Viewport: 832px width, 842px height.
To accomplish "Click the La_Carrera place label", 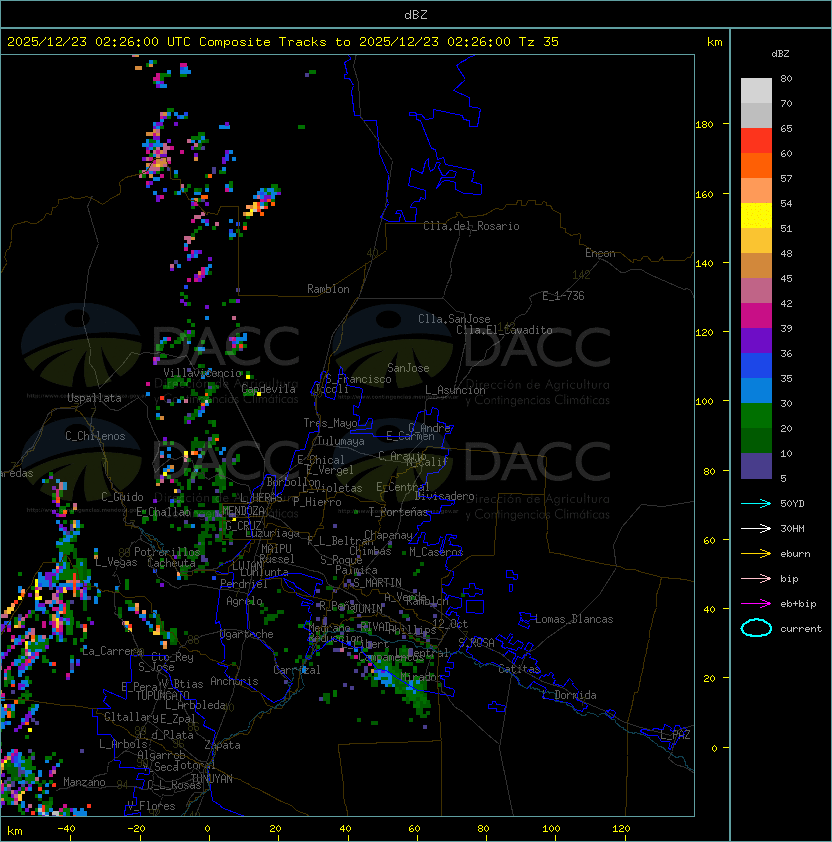I will tap(112, 651).
